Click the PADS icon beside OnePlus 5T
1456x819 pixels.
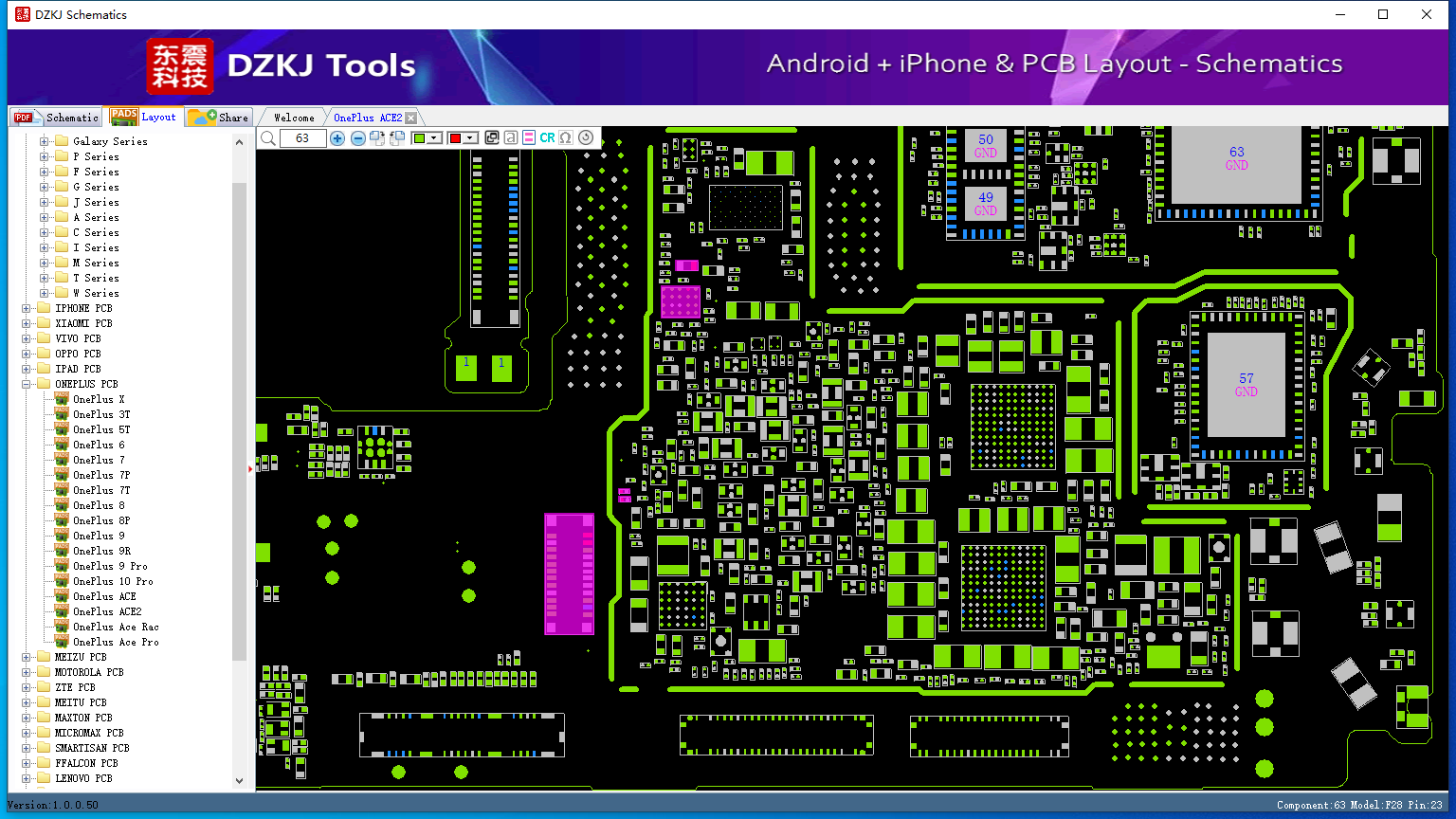tap(62, 429)
